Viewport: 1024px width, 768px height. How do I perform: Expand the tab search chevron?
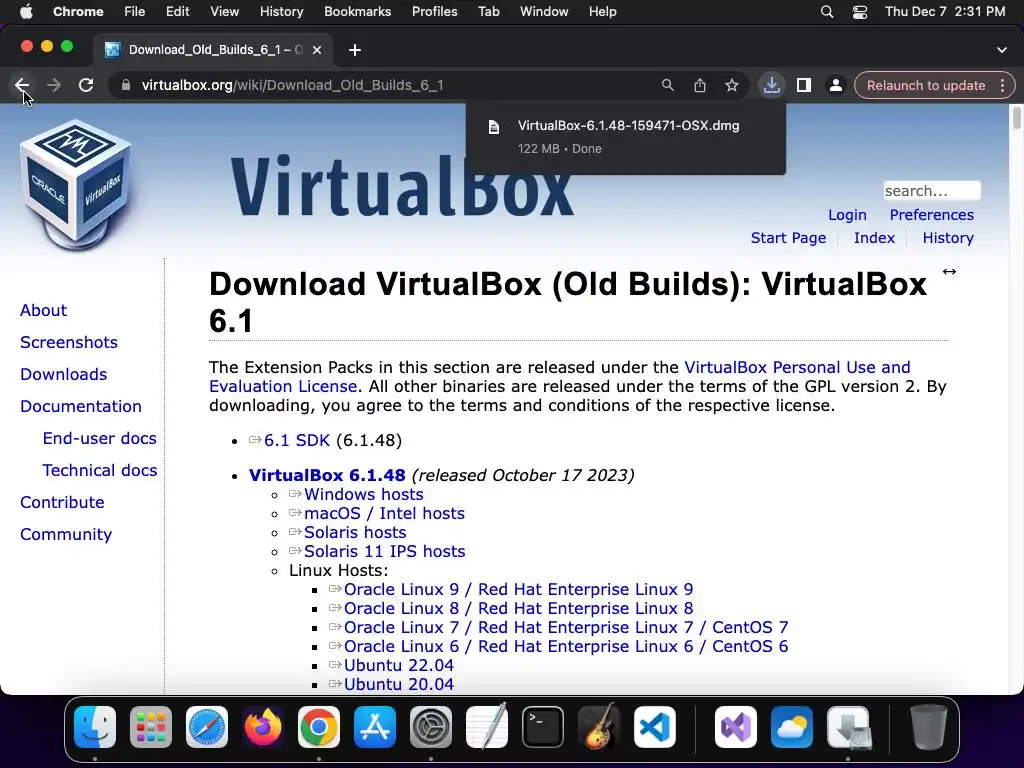(x=1002, y=50)
